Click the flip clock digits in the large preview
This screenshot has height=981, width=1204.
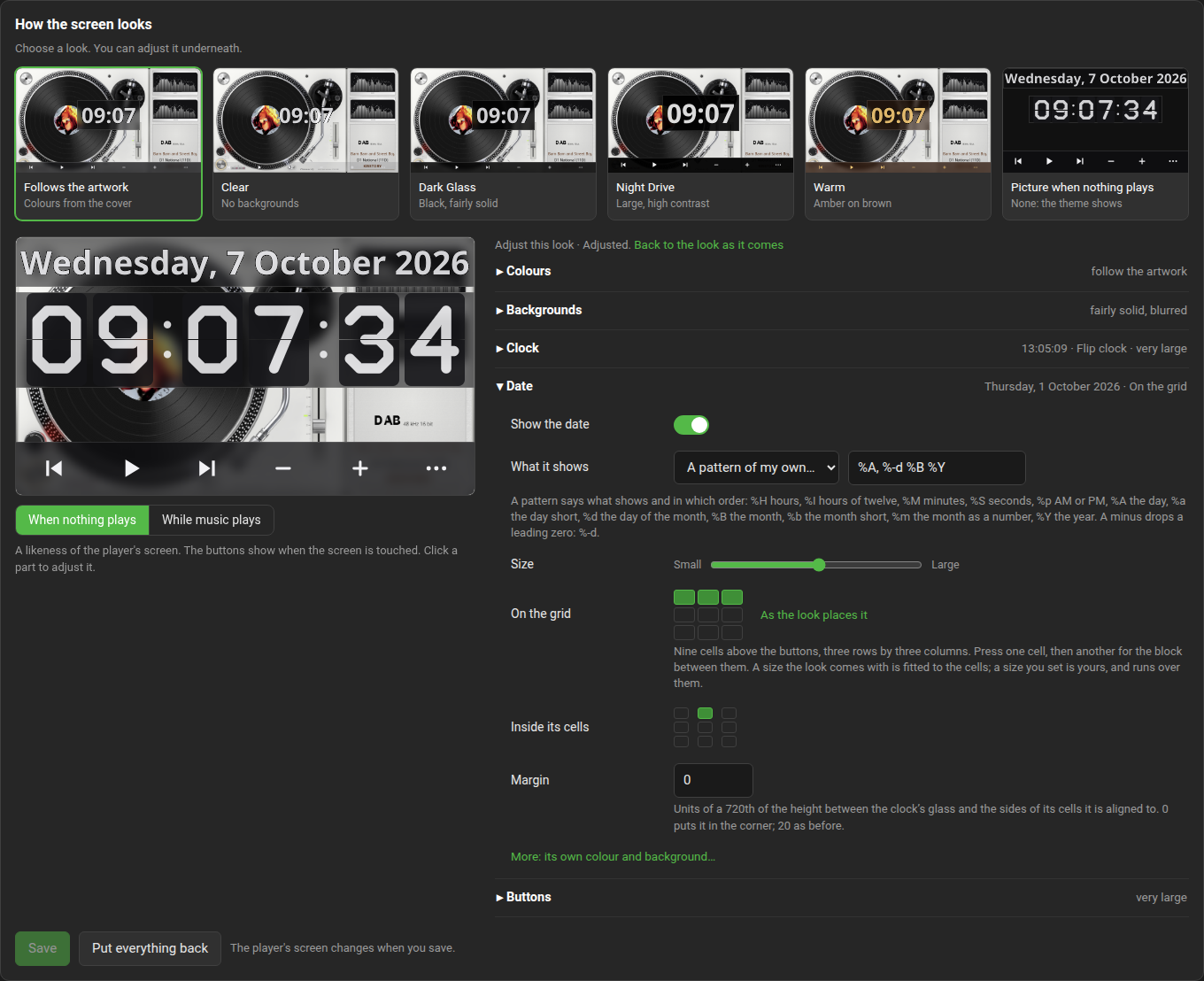point(245,340)
